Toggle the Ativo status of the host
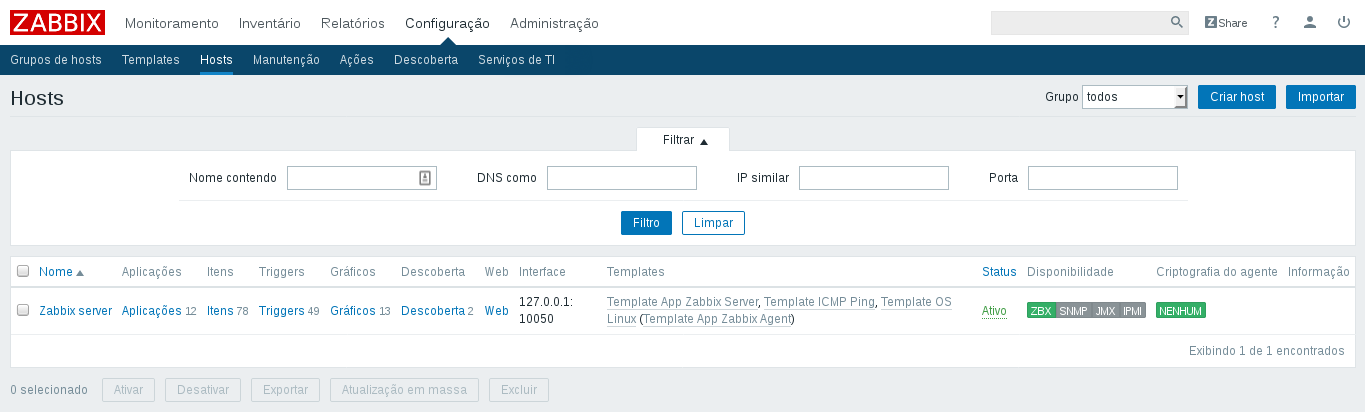The image size is (1365, 412). click(994, 311)
